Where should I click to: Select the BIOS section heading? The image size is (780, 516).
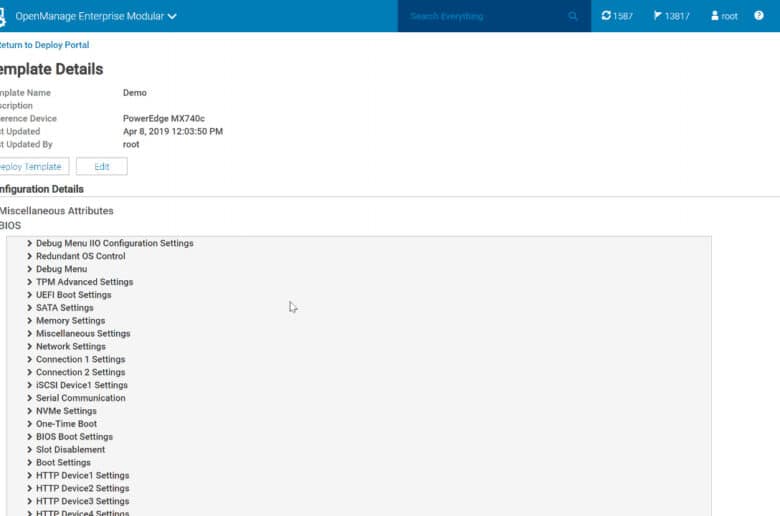(x=10, y=225)
